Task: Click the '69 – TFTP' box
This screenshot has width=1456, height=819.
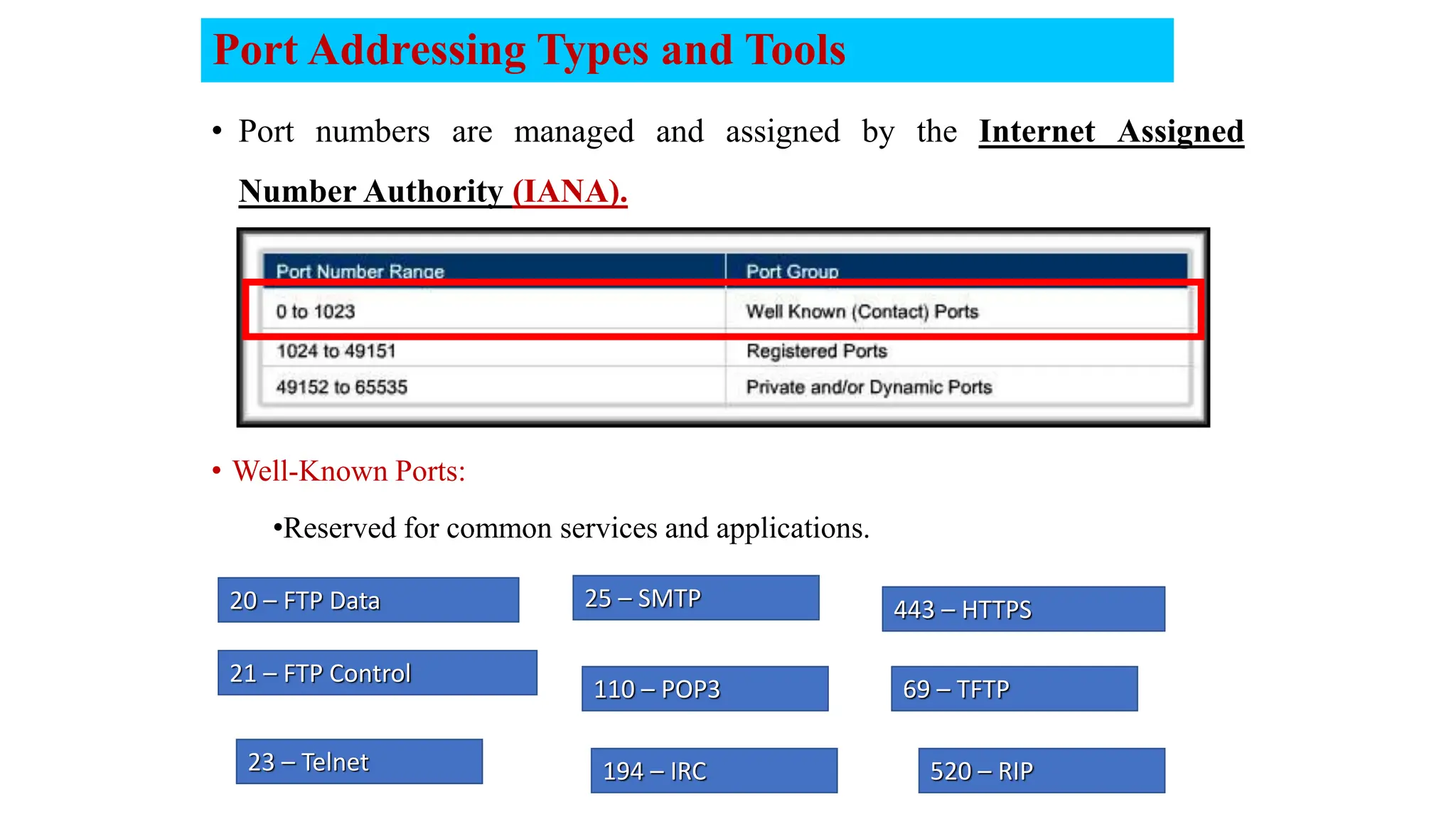Action: (1015, 688)
